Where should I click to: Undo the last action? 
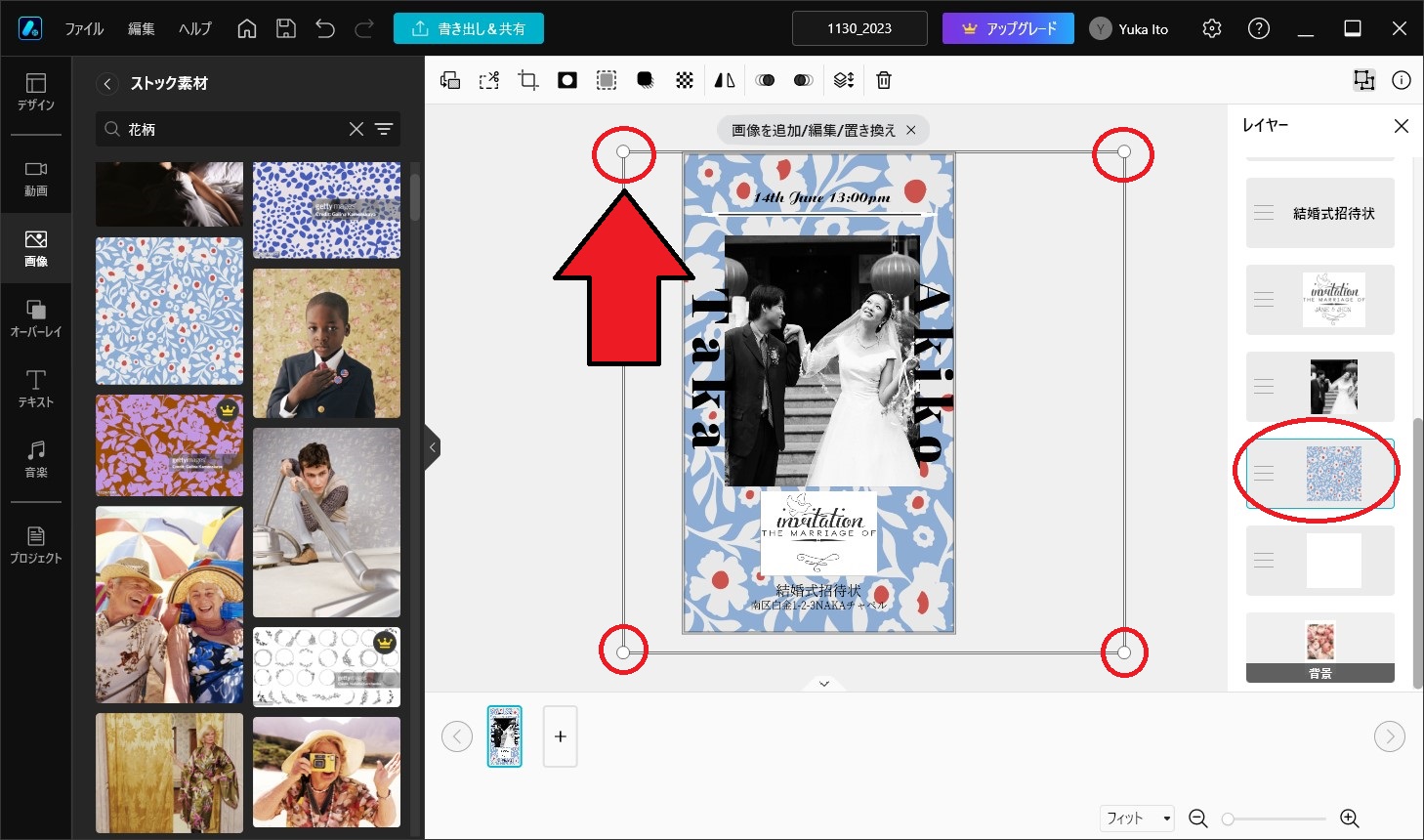click(325, 28)
